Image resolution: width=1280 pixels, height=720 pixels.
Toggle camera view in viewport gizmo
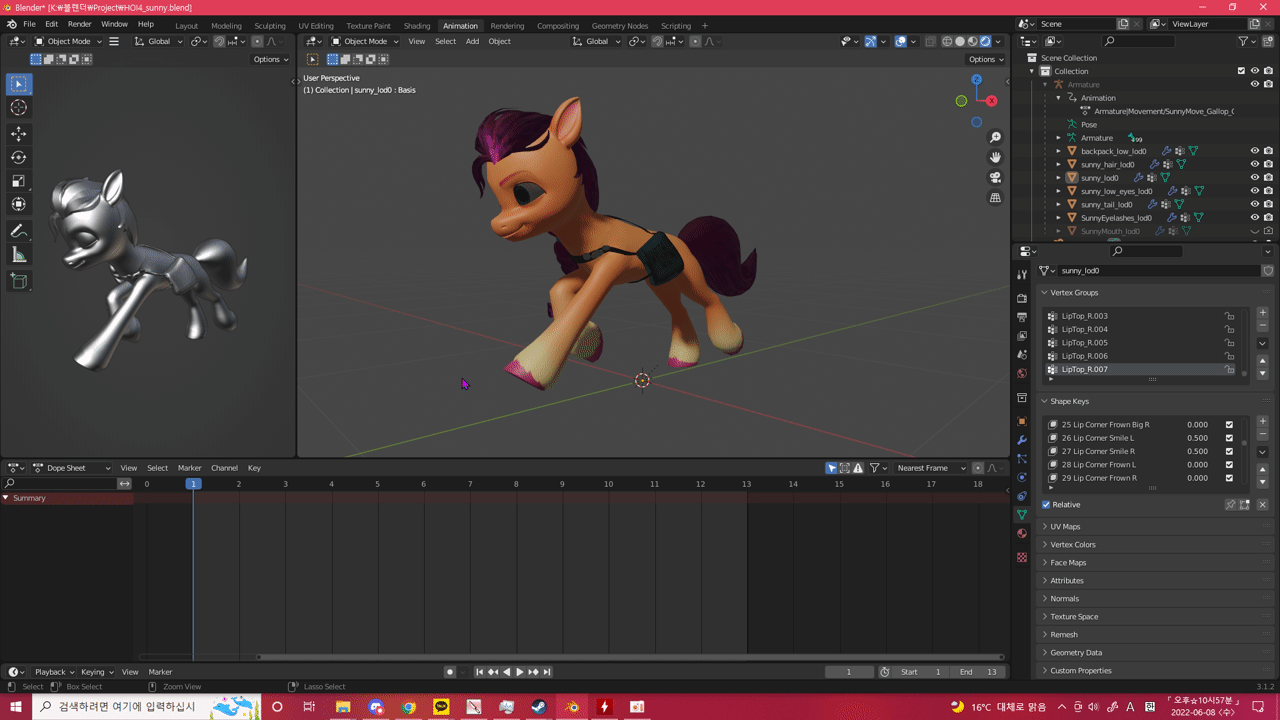[x=995, y=178]
